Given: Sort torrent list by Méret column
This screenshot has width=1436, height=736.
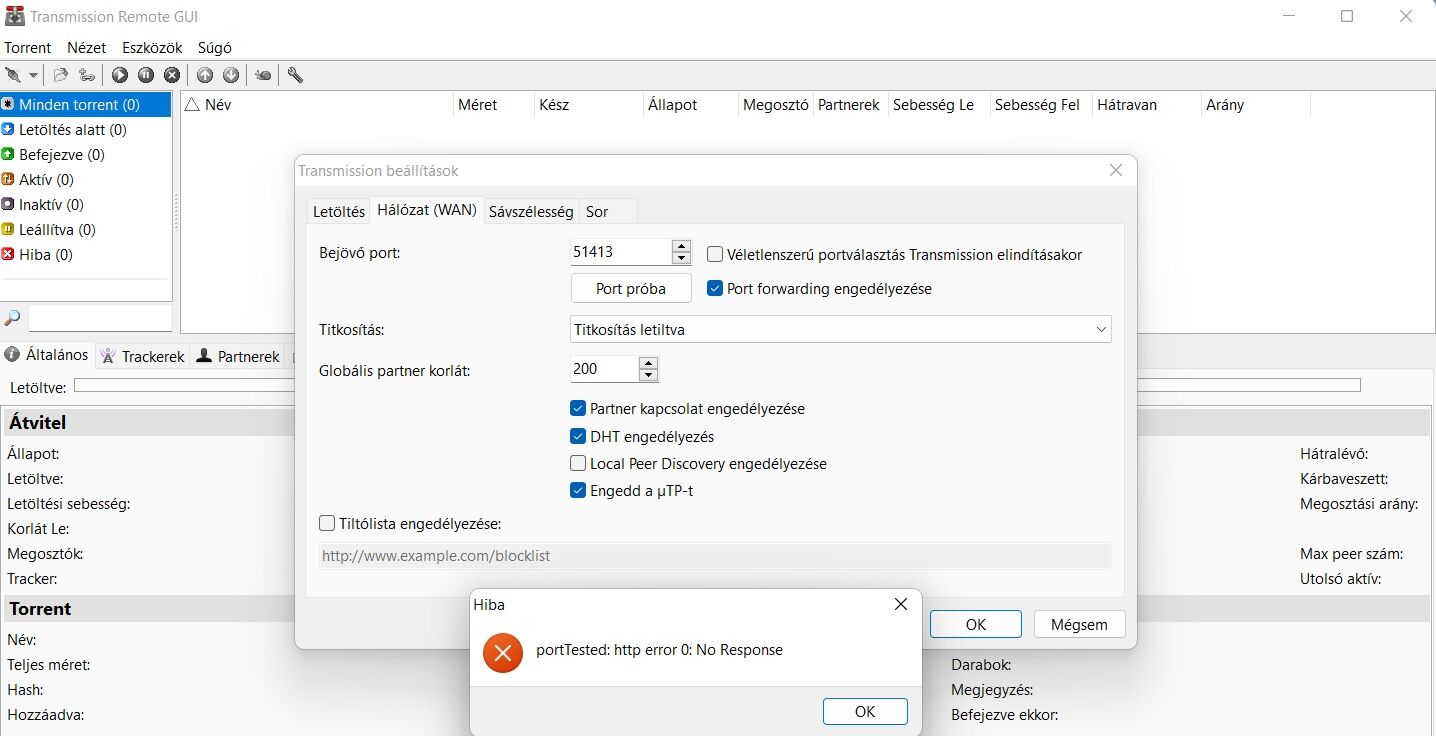Looking at the screenshot, I should coord(493,104).
